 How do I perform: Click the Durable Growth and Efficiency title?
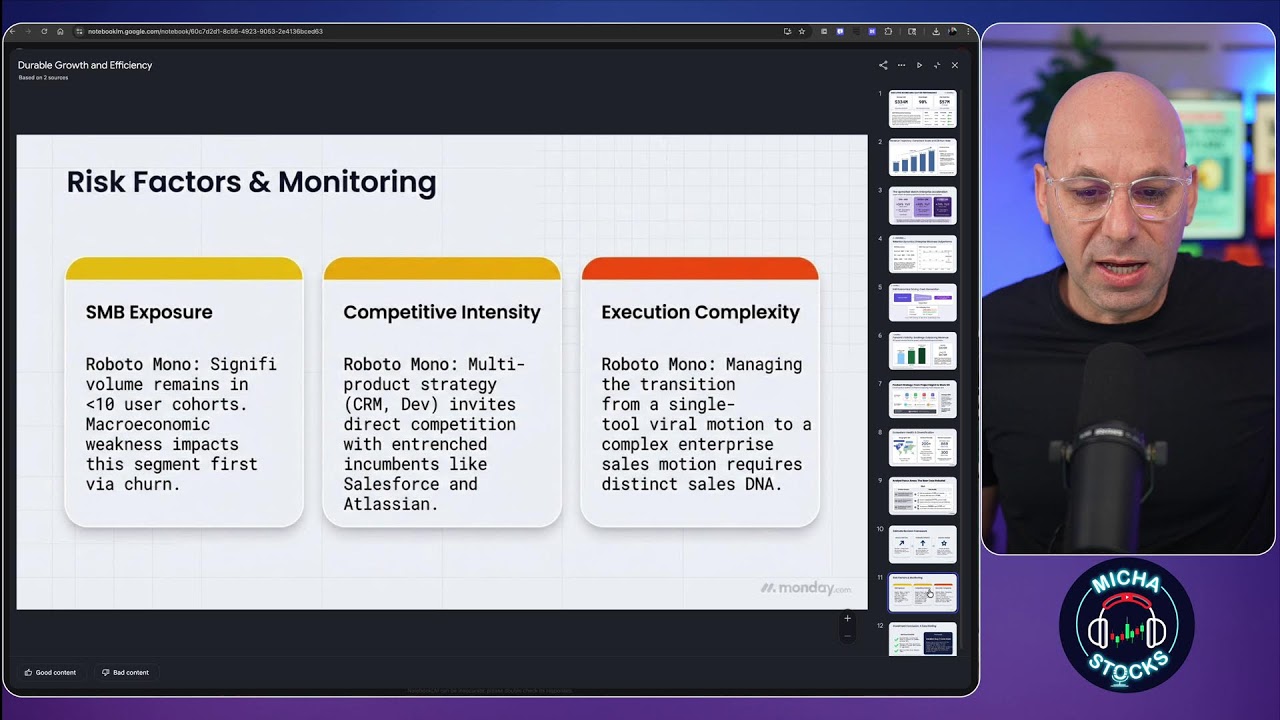[85, 65]
